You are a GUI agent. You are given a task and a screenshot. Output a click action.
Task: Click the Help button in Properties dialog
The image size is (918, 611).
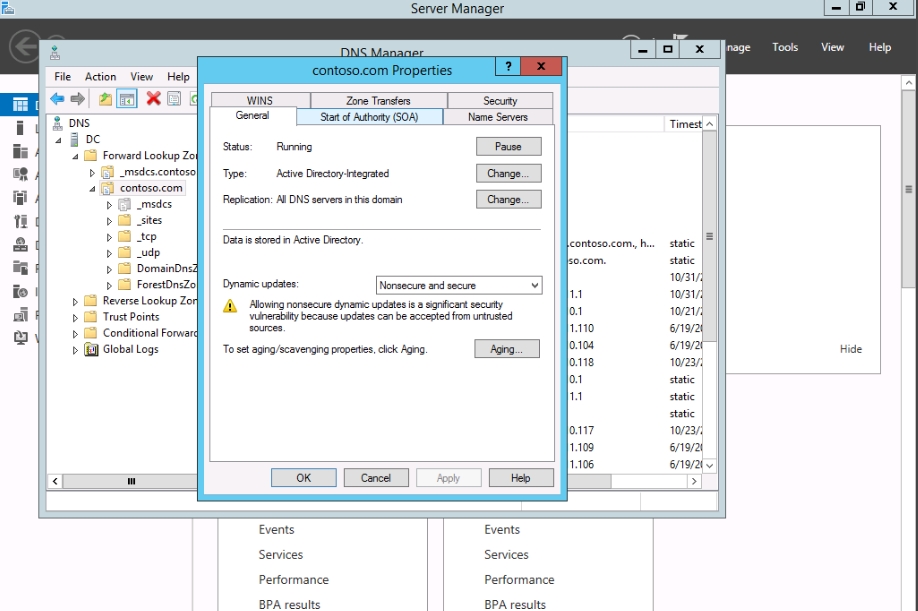520,478
